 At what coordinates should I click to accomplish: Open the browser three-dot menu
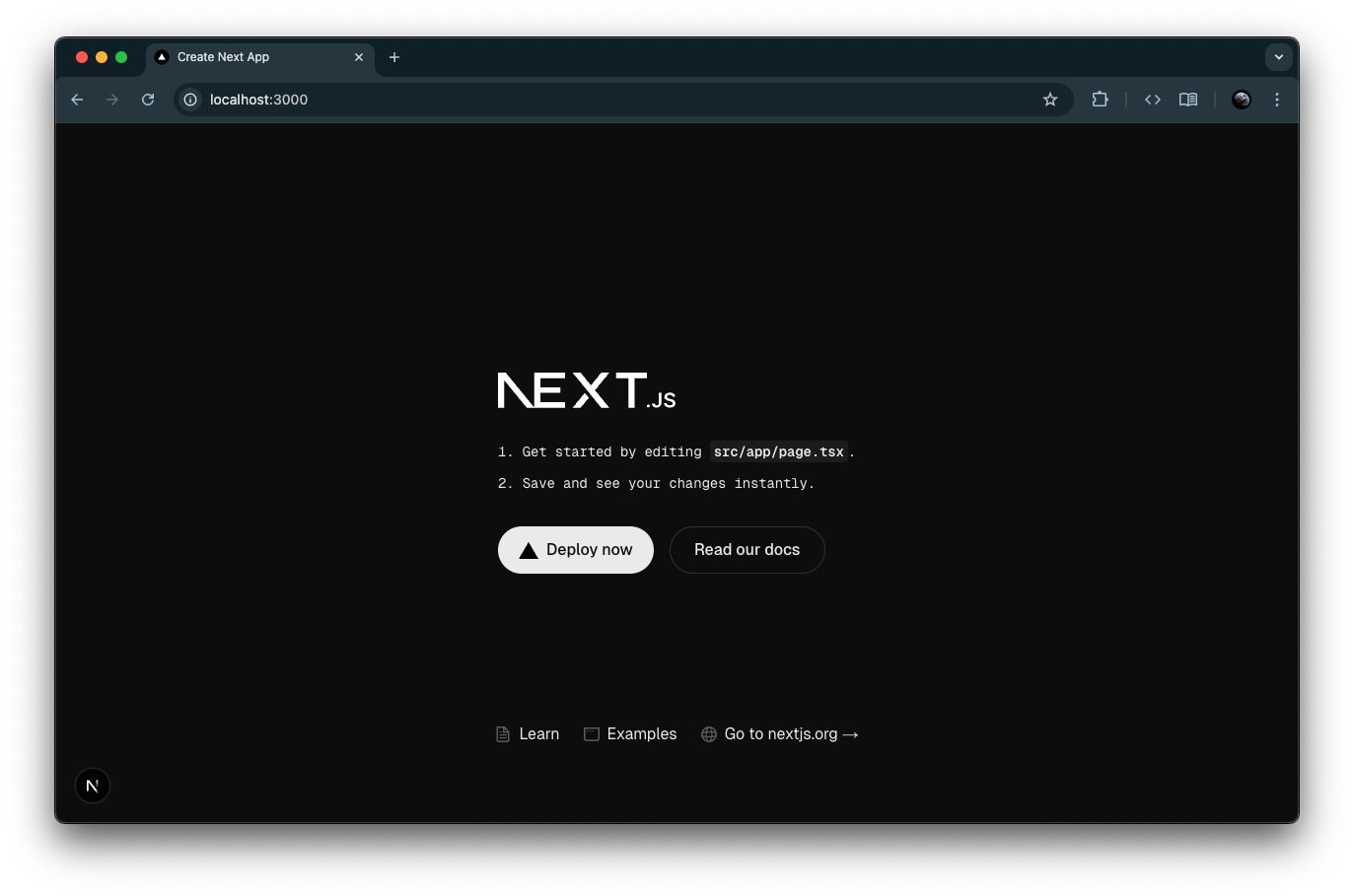pos(1277,100)
